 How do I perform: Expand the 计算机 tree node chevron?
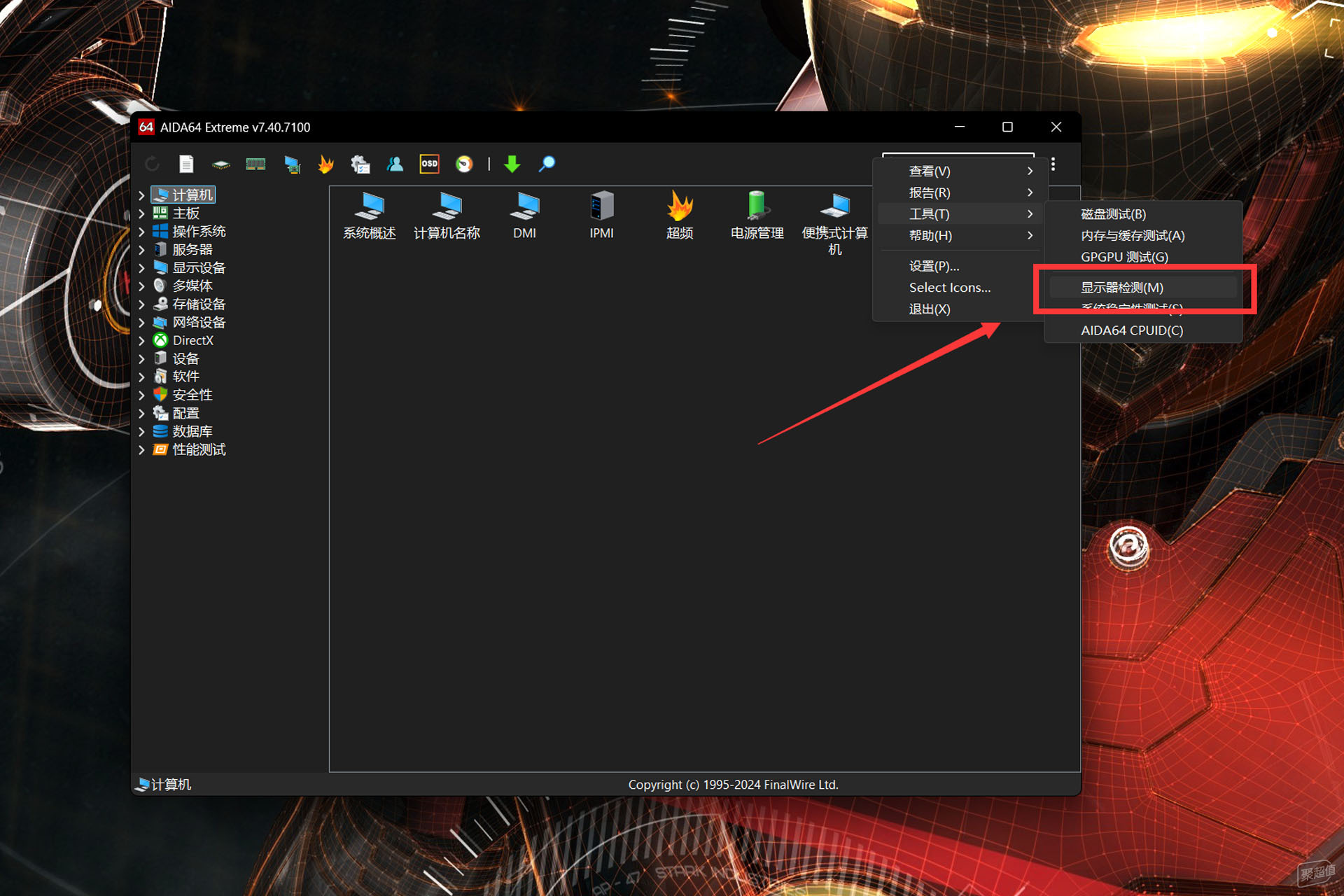click(x=141, y=195)
